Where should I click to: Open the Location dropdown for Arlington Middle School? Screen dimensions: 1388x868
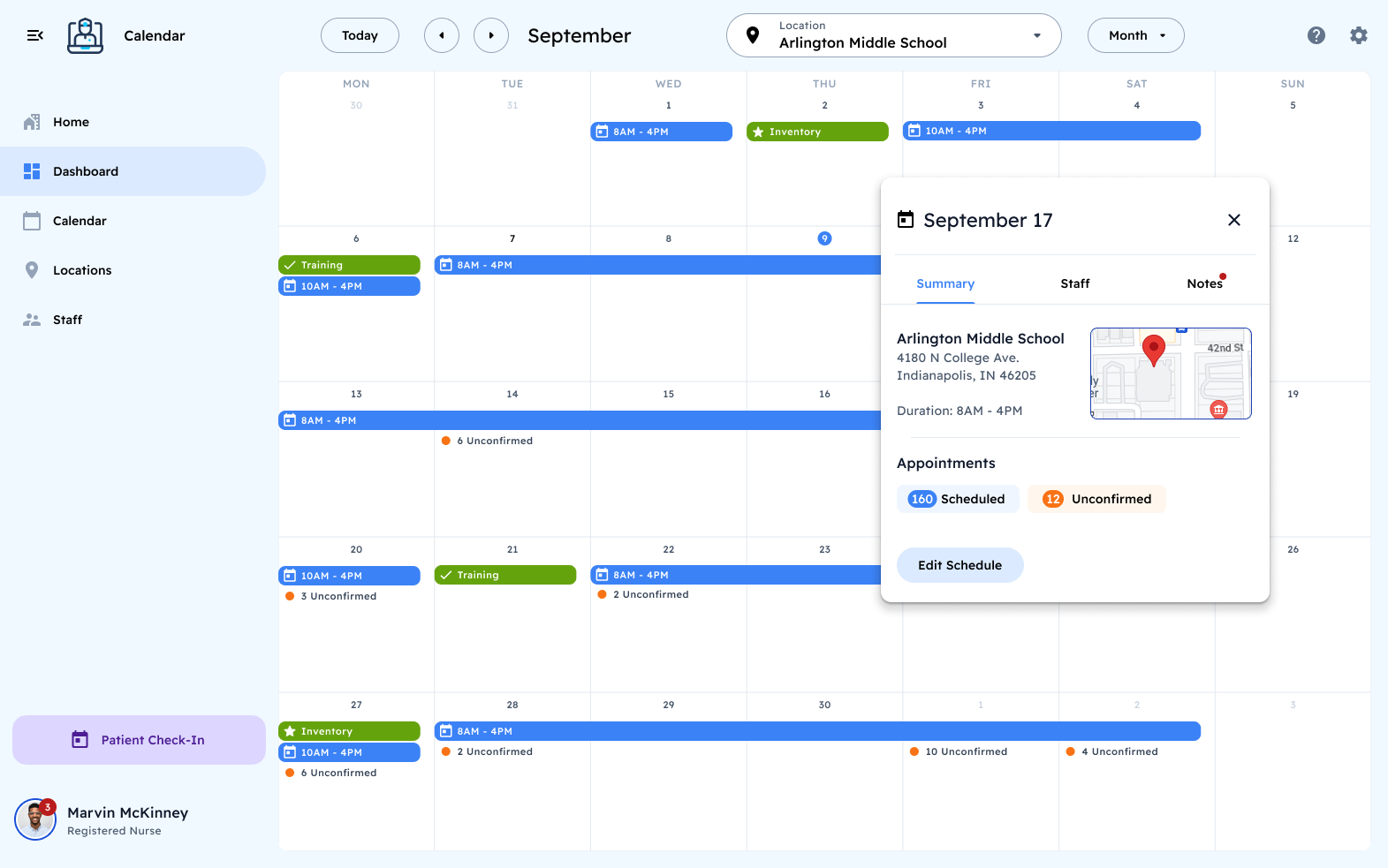pos(893,35)
